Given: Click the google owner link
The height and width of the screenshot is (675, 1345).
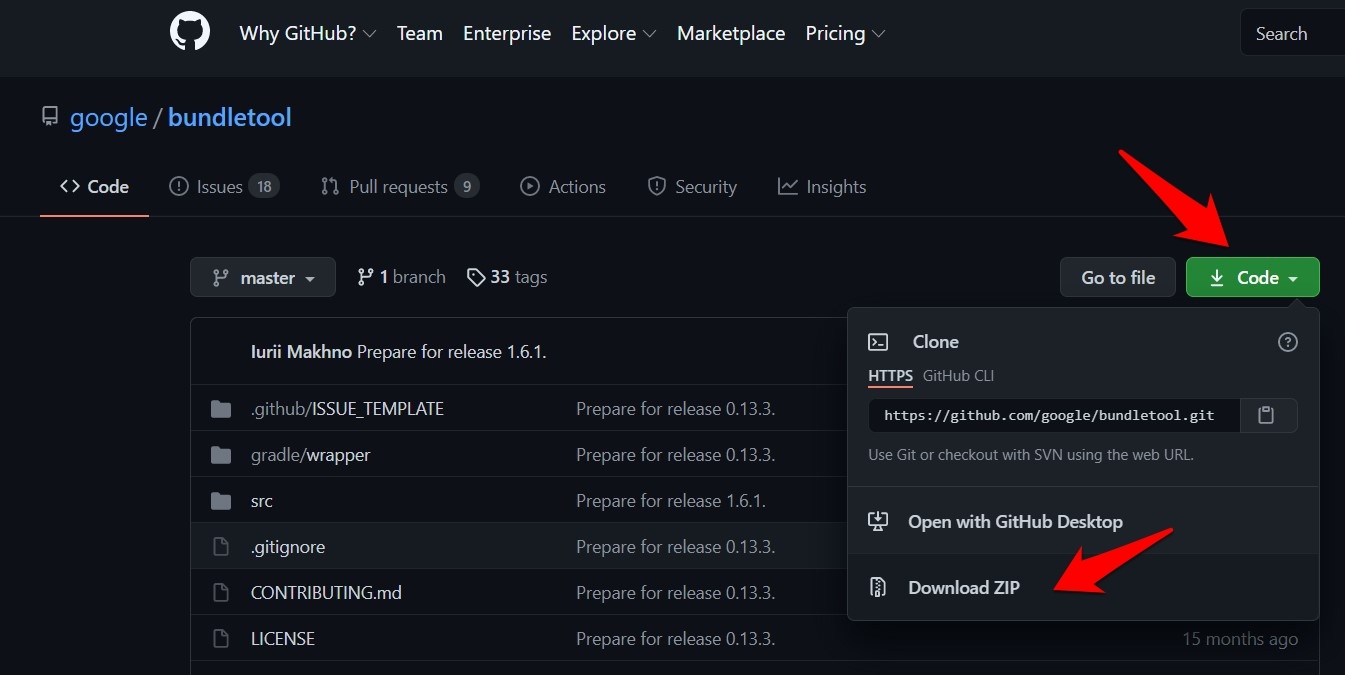Looking at the screenshot, I should pos(109,118).
